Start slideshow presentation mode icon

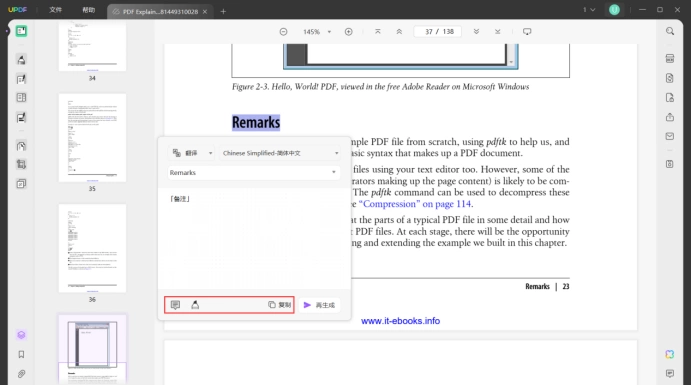[x=527, y=32]
